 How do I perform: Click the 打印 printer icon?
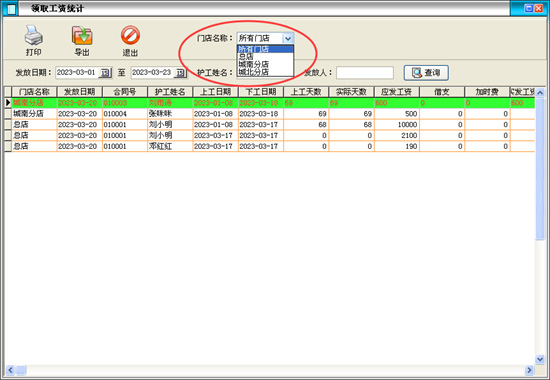(x=34, y=35)
